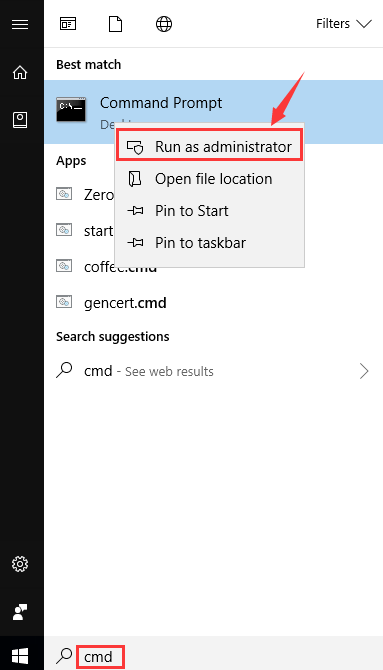
Task: Click the Feedback person icon
Action: point(20,612)
